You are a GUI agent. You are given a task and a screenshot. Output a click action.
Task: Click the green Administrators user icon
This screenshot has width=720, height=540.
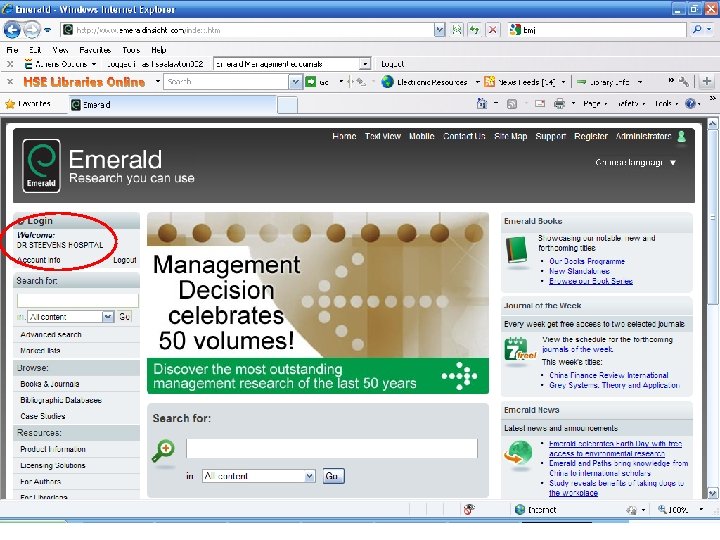[x=682, y=136]
